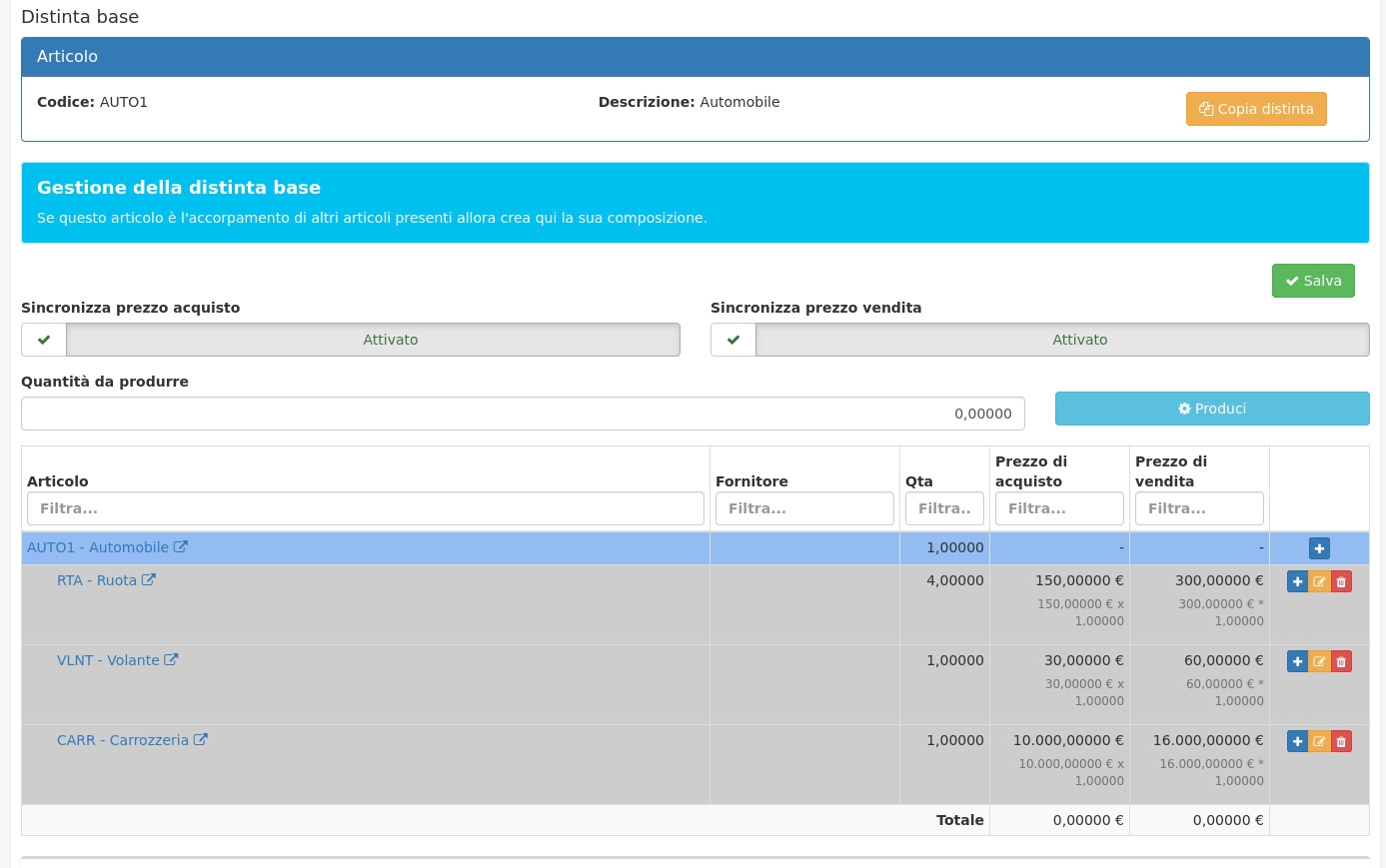Click the Produci button
This screenshot has width=1386, height=868.
(x=1211, y=409)
